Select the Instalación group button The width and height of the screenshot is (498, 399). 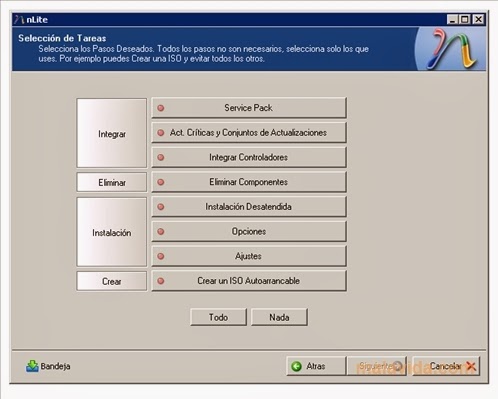pyautogui.click(x=112, y=232)
